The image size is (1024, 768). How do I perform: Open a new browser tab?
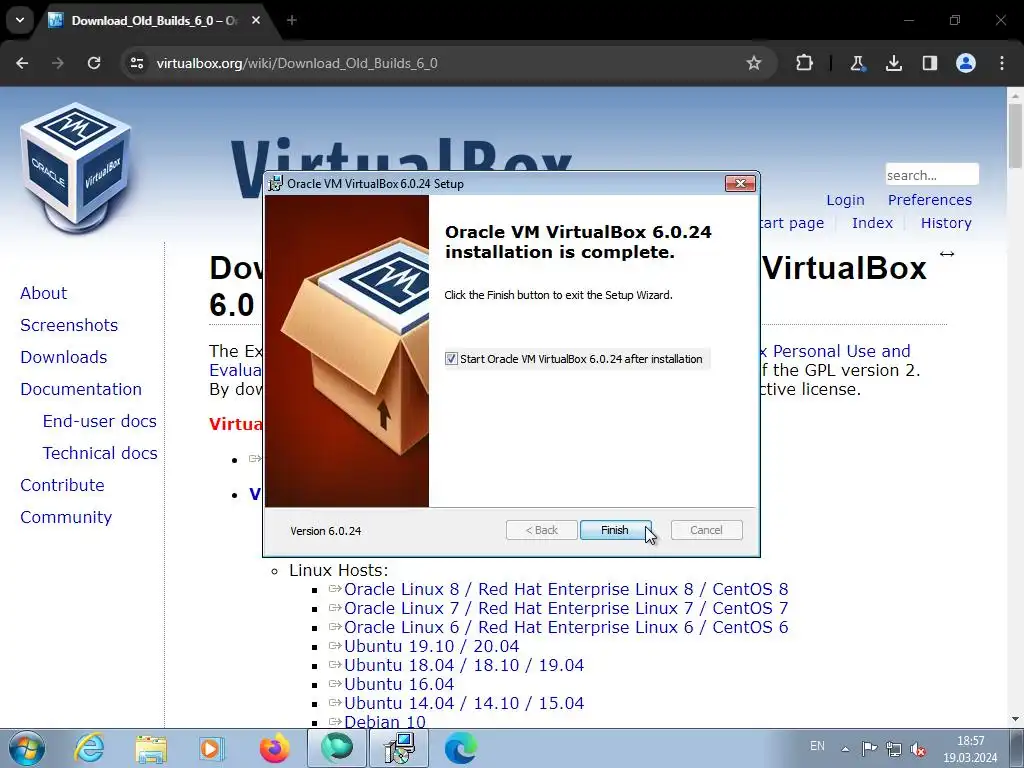[x=292, y=20]
